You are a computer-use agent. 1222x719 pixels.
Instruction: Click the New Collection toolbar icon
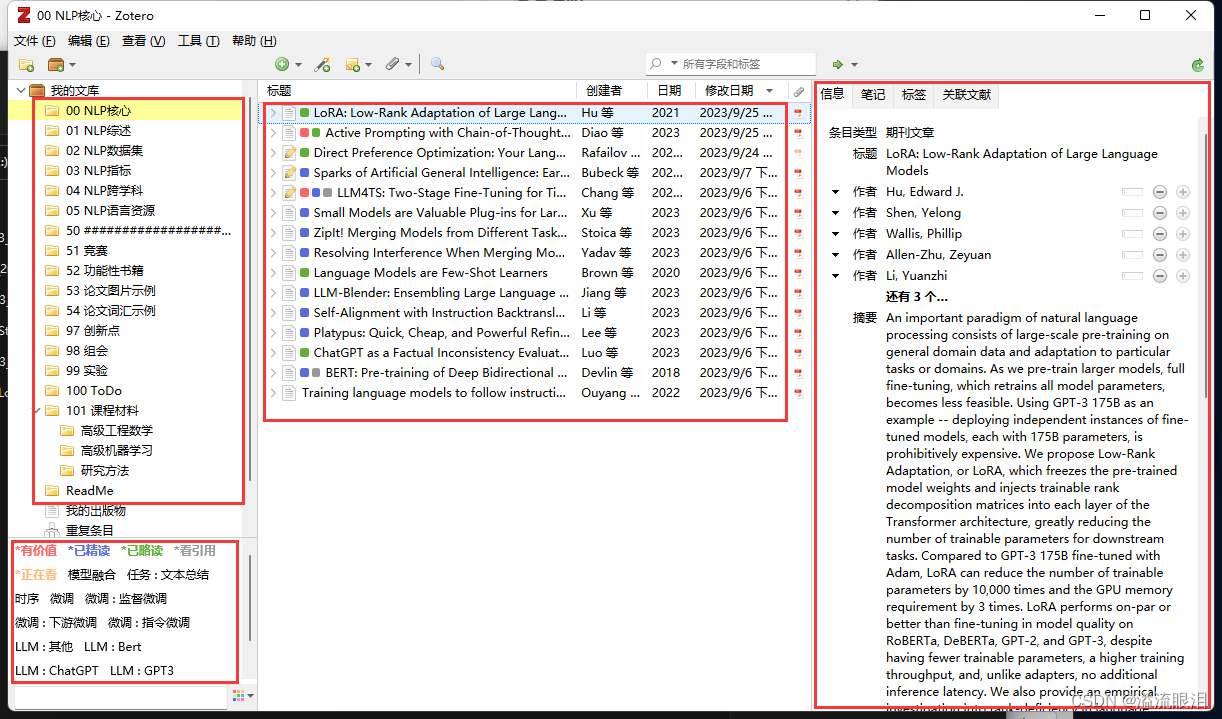pos(27,65)
